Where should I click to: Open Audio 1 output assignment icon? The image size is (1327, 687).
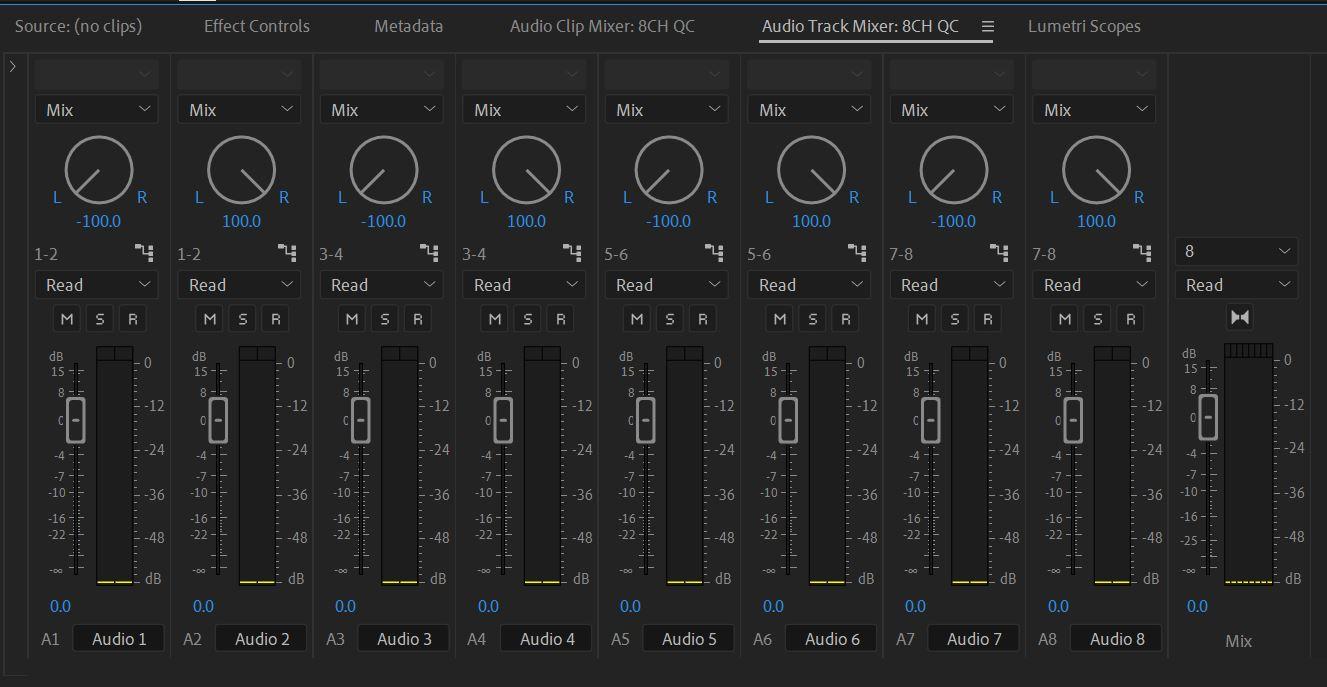point(145,253)
